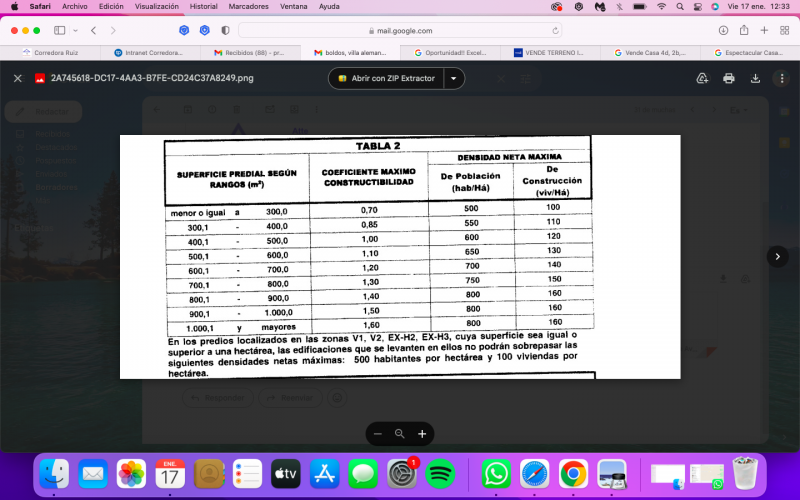Click the DENSIDAD NETA MAXIMA header
Viewport: 800px width, 500px height.
click(509, 157)
